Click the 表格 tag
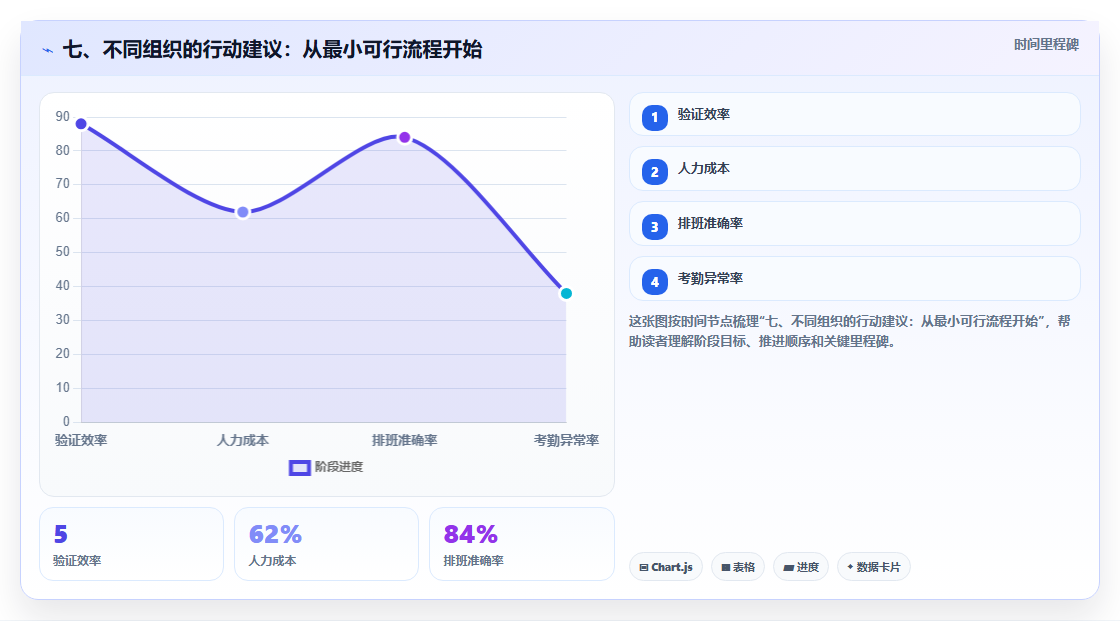The width and height of the screenshot is (1120, 621). (738, 567)
